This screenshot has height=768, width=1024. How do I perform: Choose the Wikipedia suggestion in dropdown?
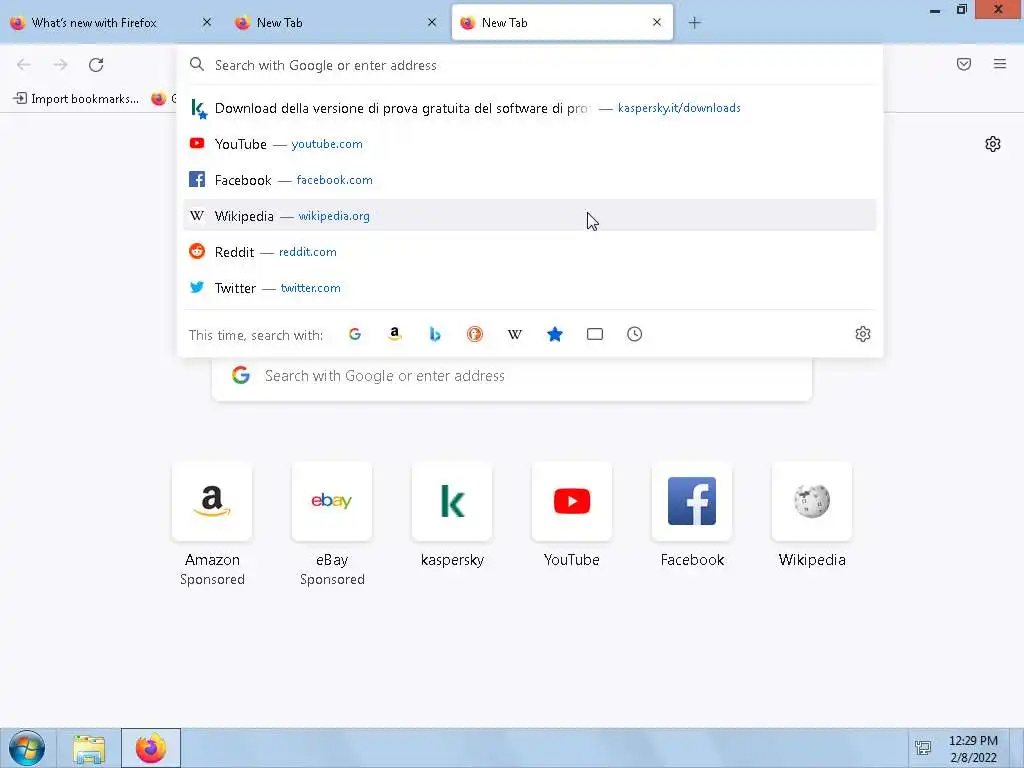click(x=530, y=216)
